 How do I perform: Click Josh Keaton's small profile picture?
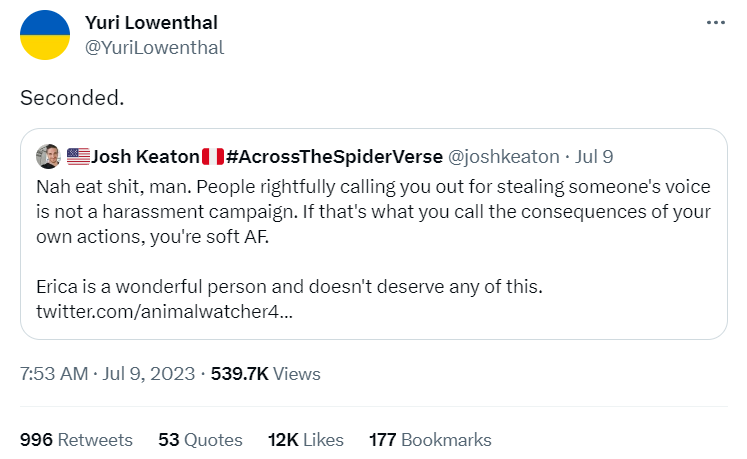(48, 156)
